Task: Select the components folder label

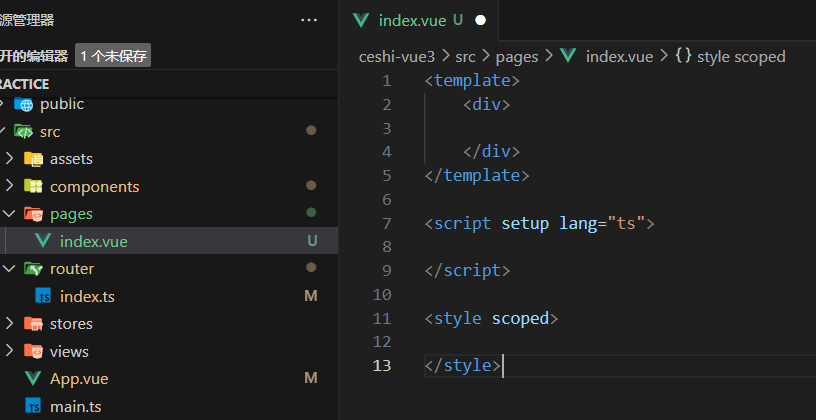Action: pyautogui.click(x=95, y=186)
